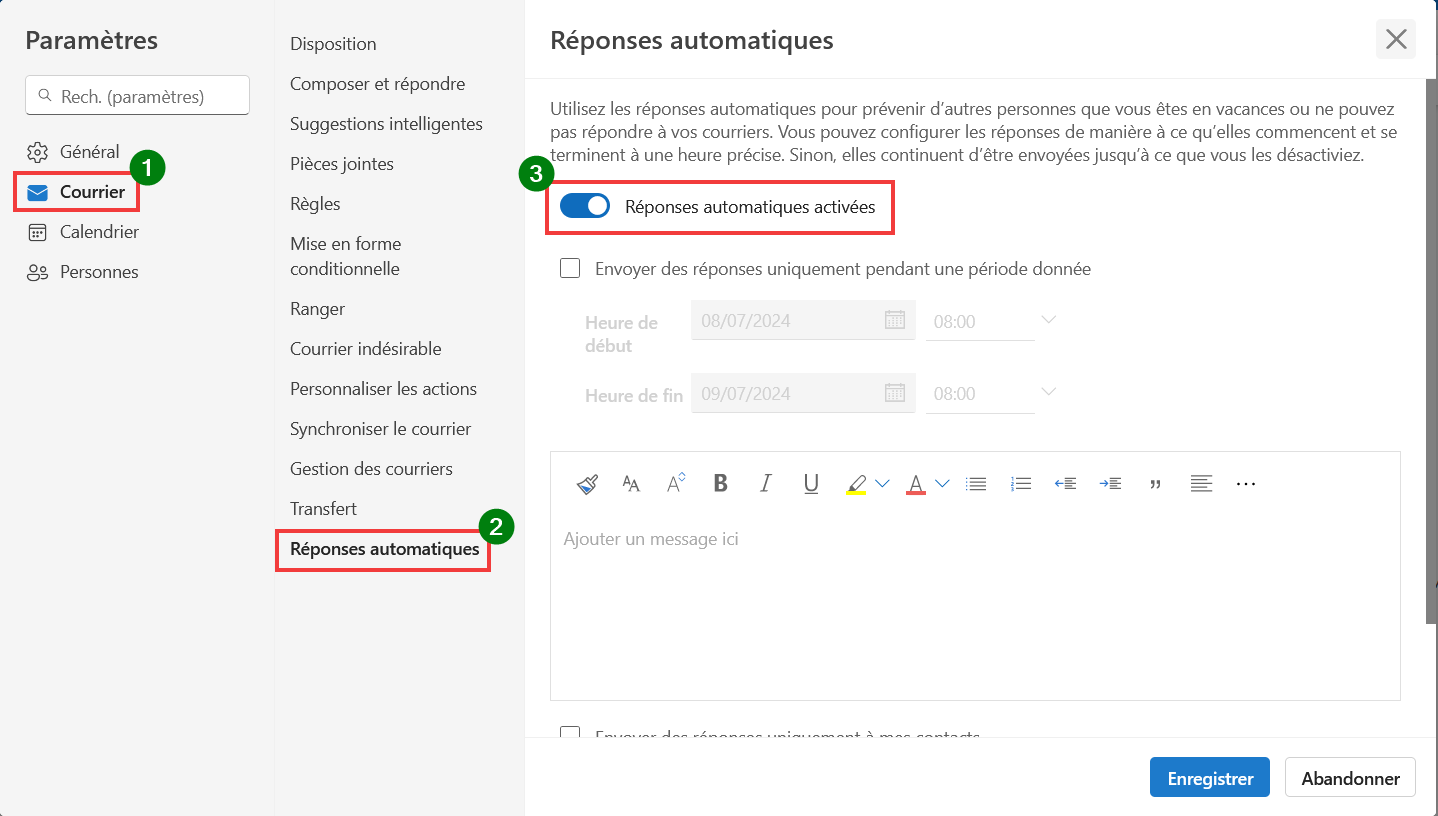Screen dimensions: 1438x816
Task: Toggle bold formatting in the message editor
Action: (720, 484)
